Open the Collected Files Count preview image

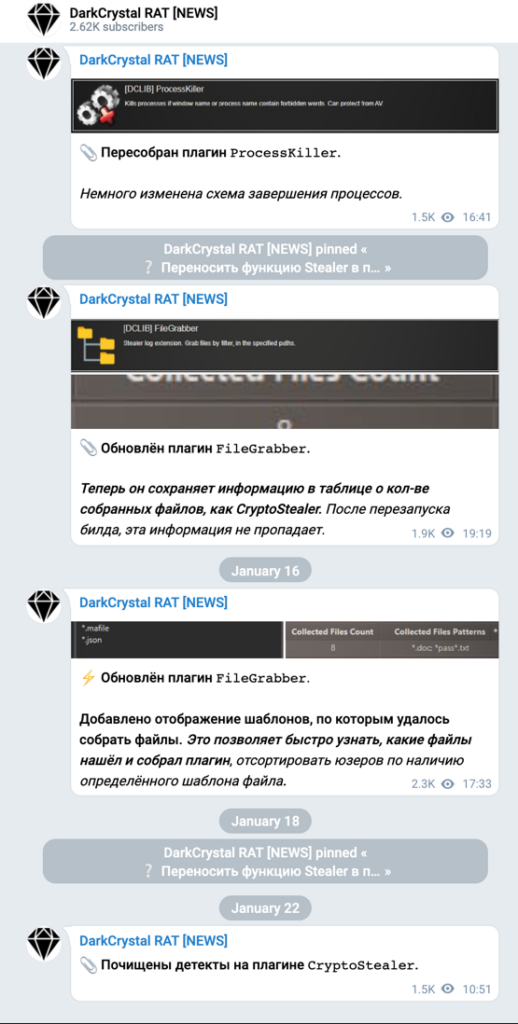tap(285, 401)
